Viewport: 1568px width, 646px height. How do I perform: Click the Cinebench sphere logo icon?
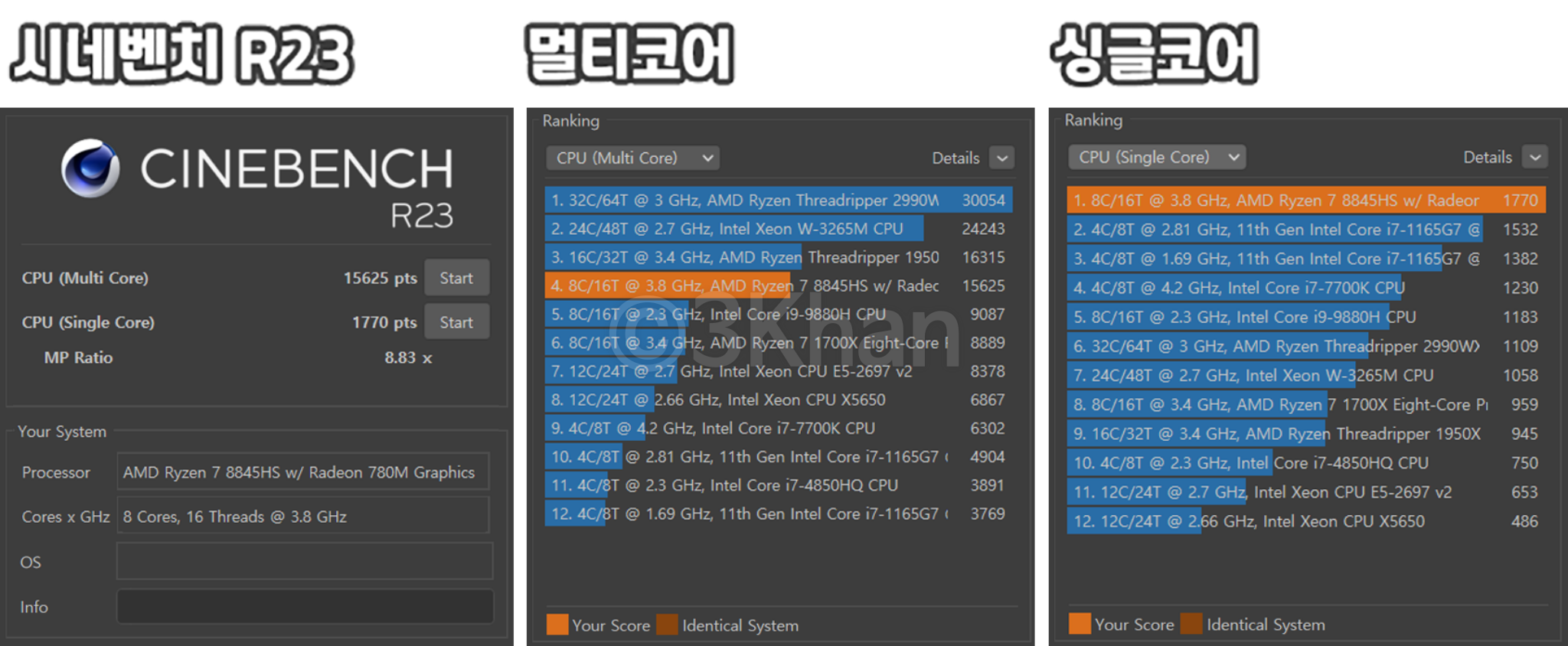click(90, 168)
